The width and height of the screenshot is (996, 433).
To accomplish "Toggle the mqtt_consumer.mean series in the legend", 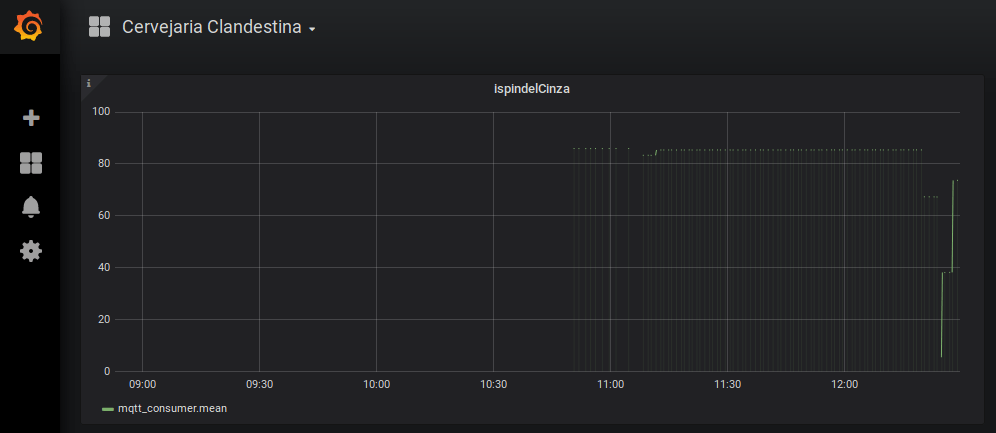I will pyautogui.click(x=165, y=409).
